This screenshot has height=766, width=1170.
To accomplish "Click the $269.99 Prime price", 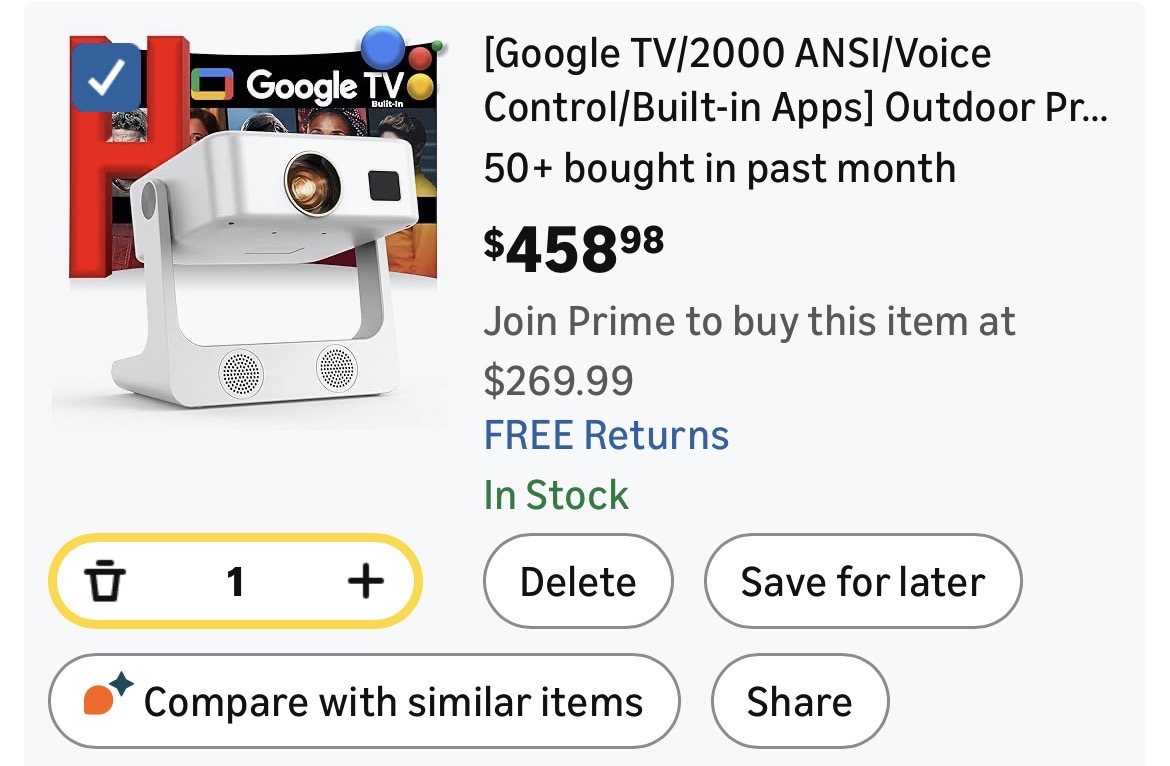I will [x=558, y=380].
